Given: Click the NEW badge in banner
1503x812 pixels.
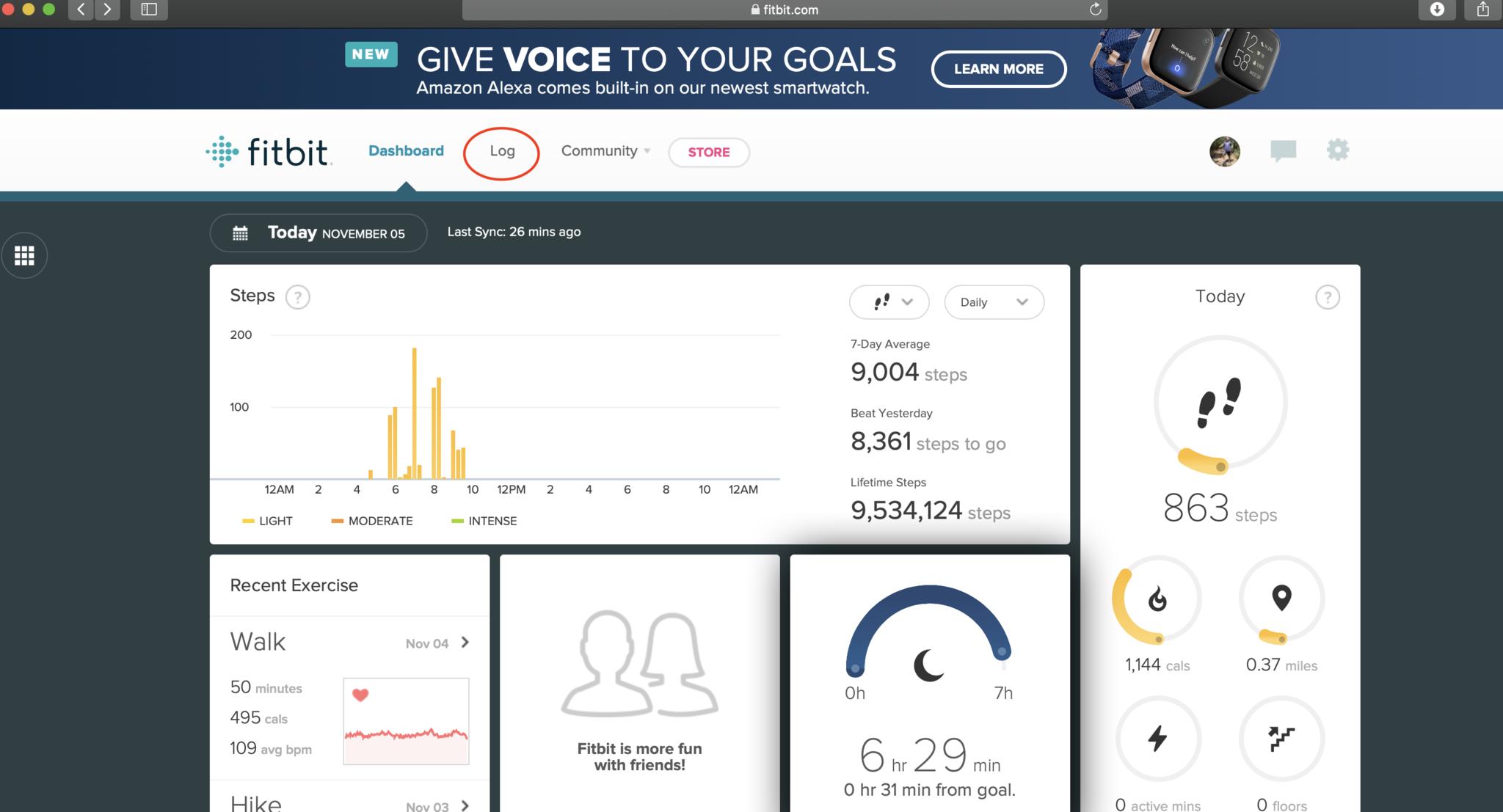Looking at the screenshot, I should click(371, 54).
